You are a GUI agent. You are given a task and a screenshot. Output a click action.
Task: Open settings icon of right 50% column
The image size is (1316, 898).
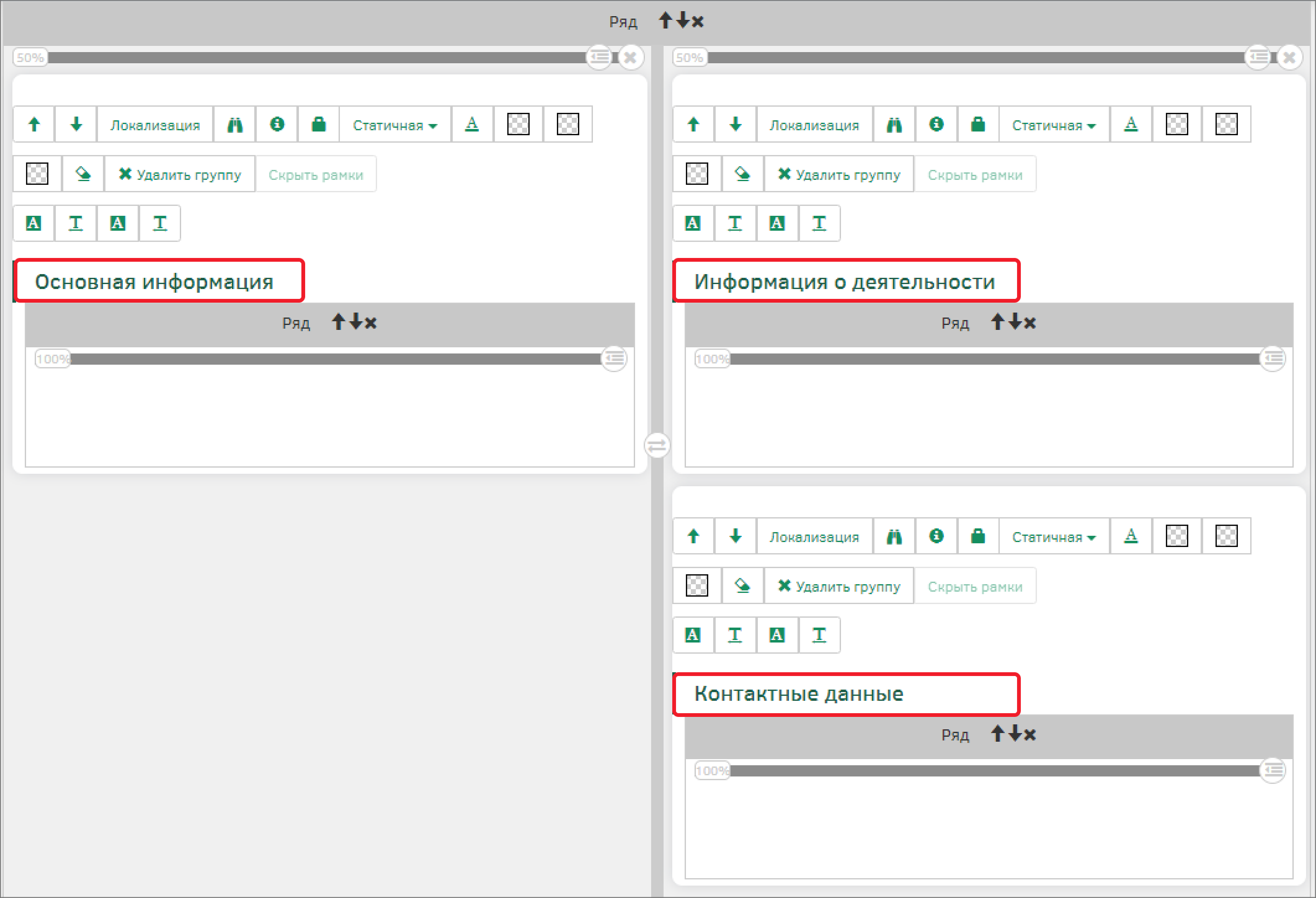coord(1258,58)
